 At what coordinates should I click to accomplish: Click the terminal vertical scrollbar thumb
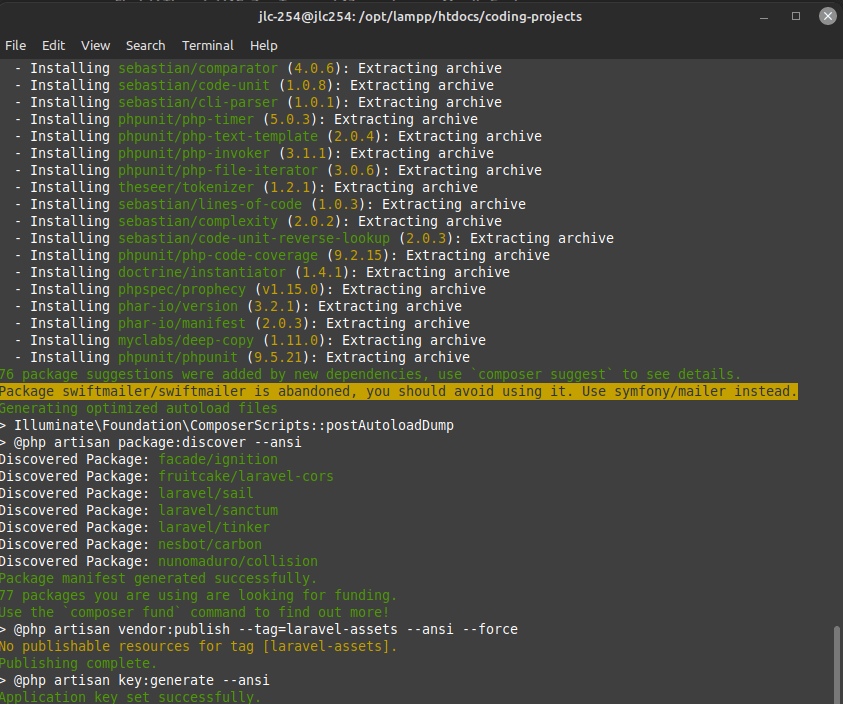pos(837,664)
